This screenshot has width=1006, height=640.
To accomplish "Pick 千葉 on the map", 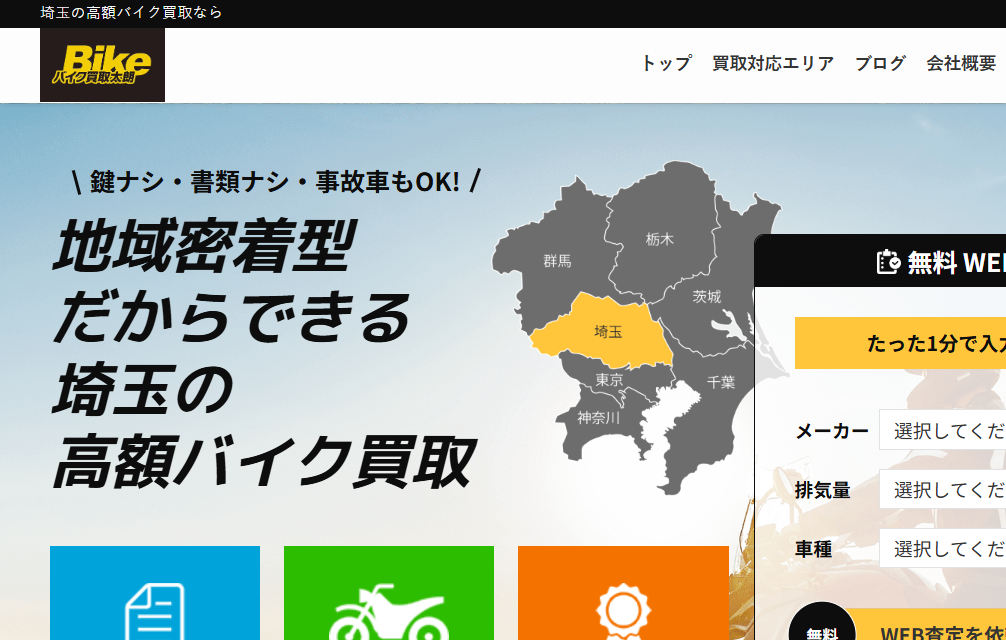I will coord(720,382).
